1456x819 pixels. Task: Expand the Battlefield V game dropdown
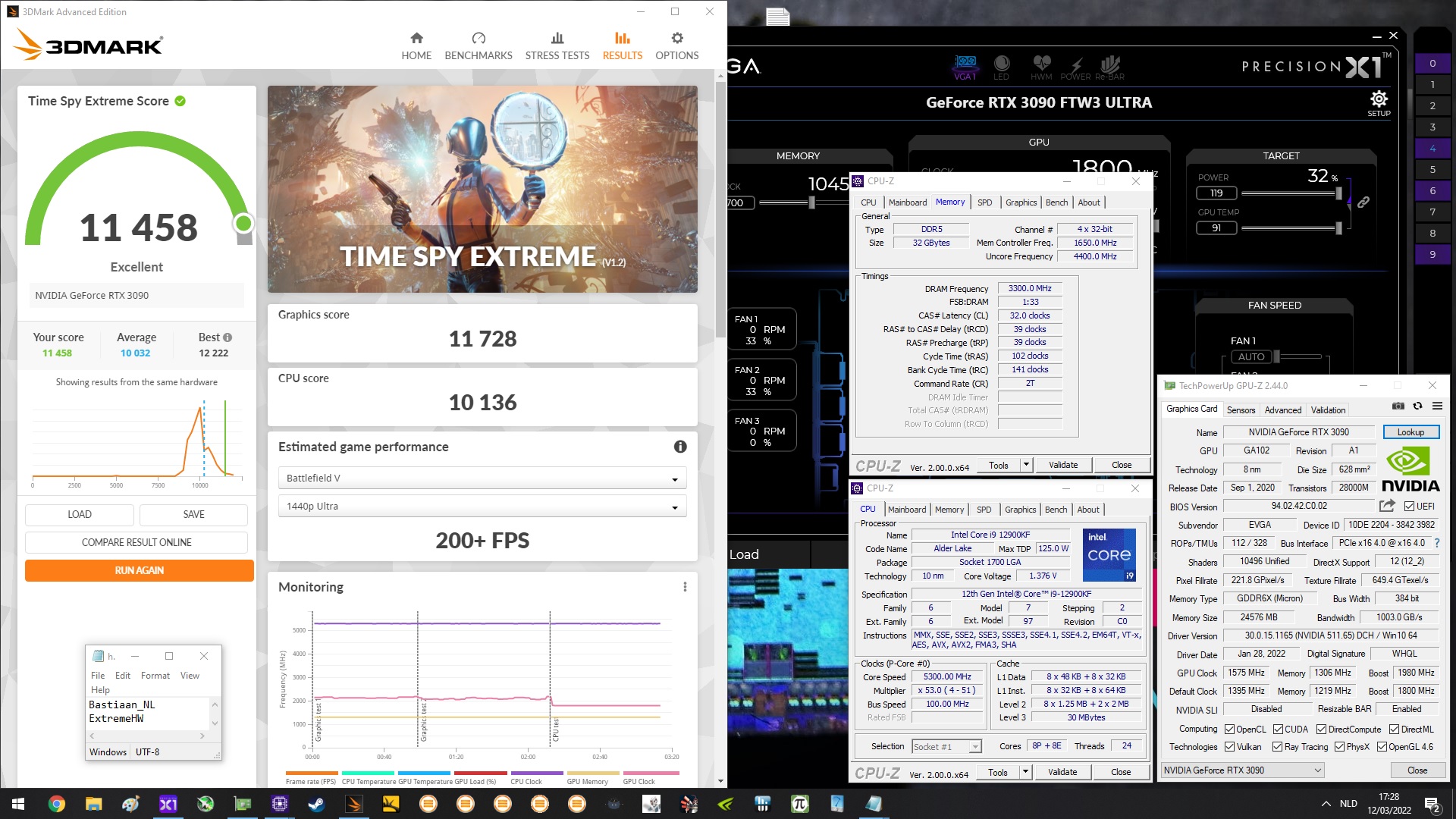(482, 478)
